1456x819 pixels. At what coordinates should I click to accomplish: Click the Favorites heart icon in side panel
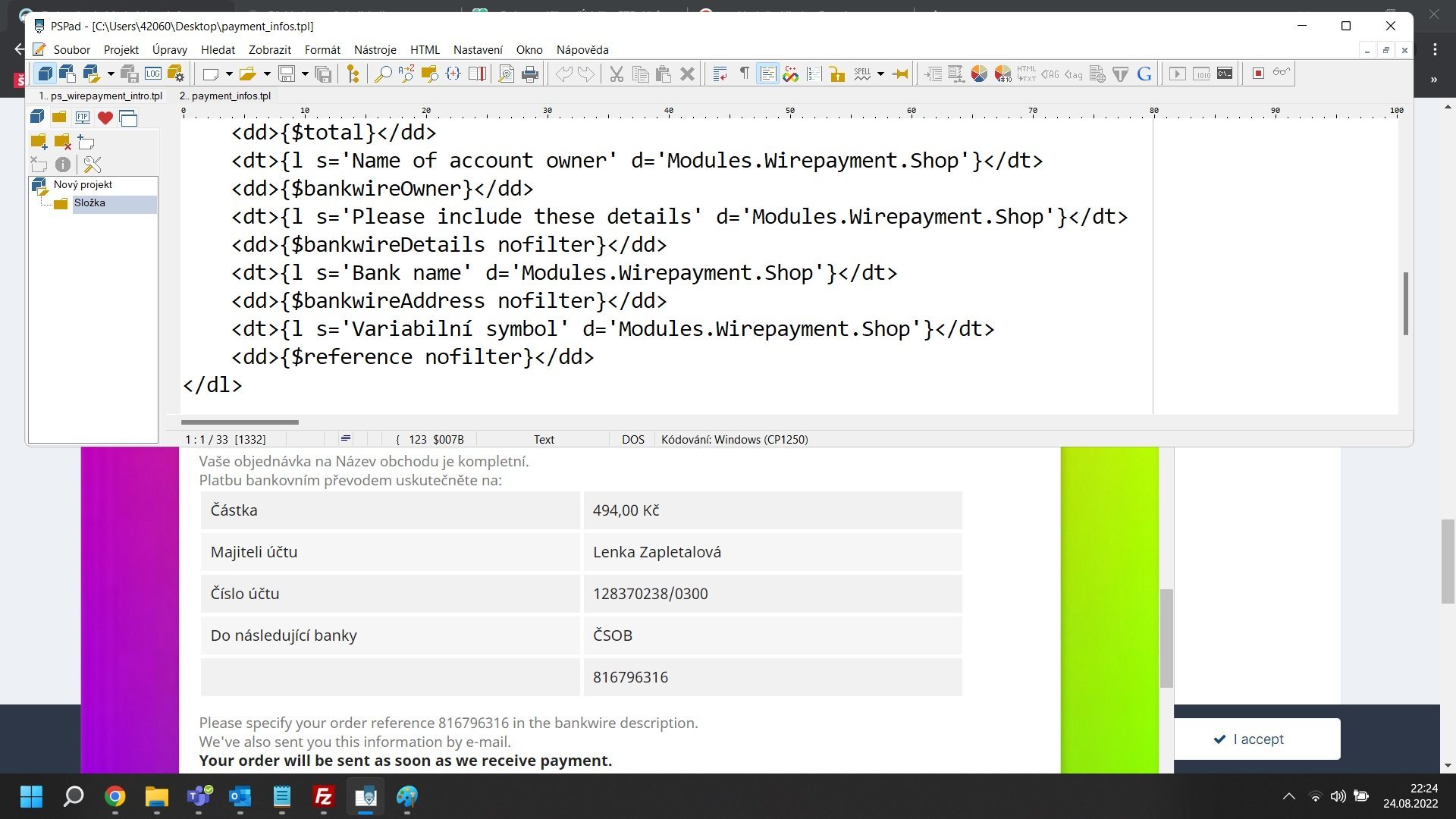pyautogui.click(x=105, y=118)
